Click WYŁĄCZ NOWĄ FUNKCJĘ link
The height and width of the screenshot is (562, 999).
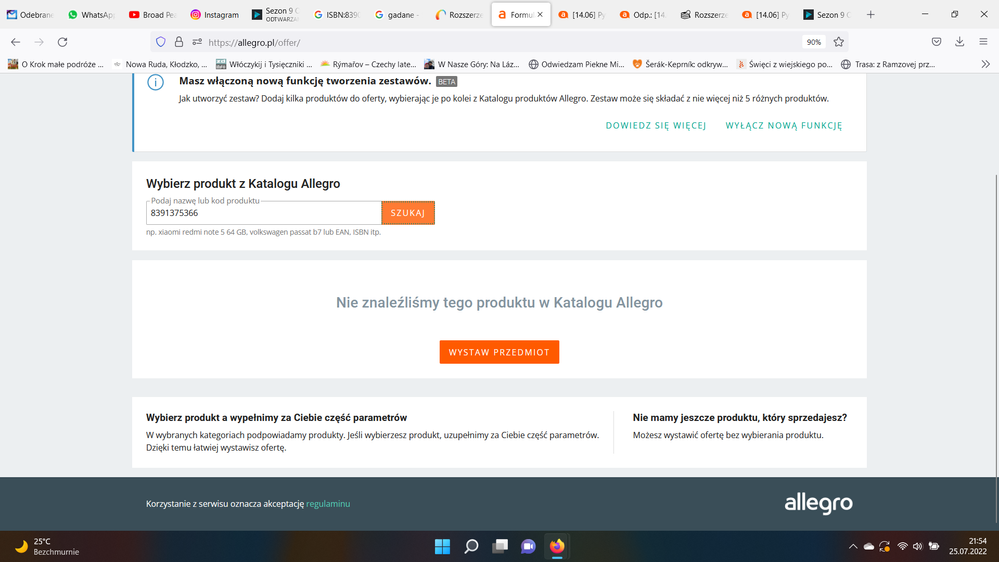click(784, 126)
